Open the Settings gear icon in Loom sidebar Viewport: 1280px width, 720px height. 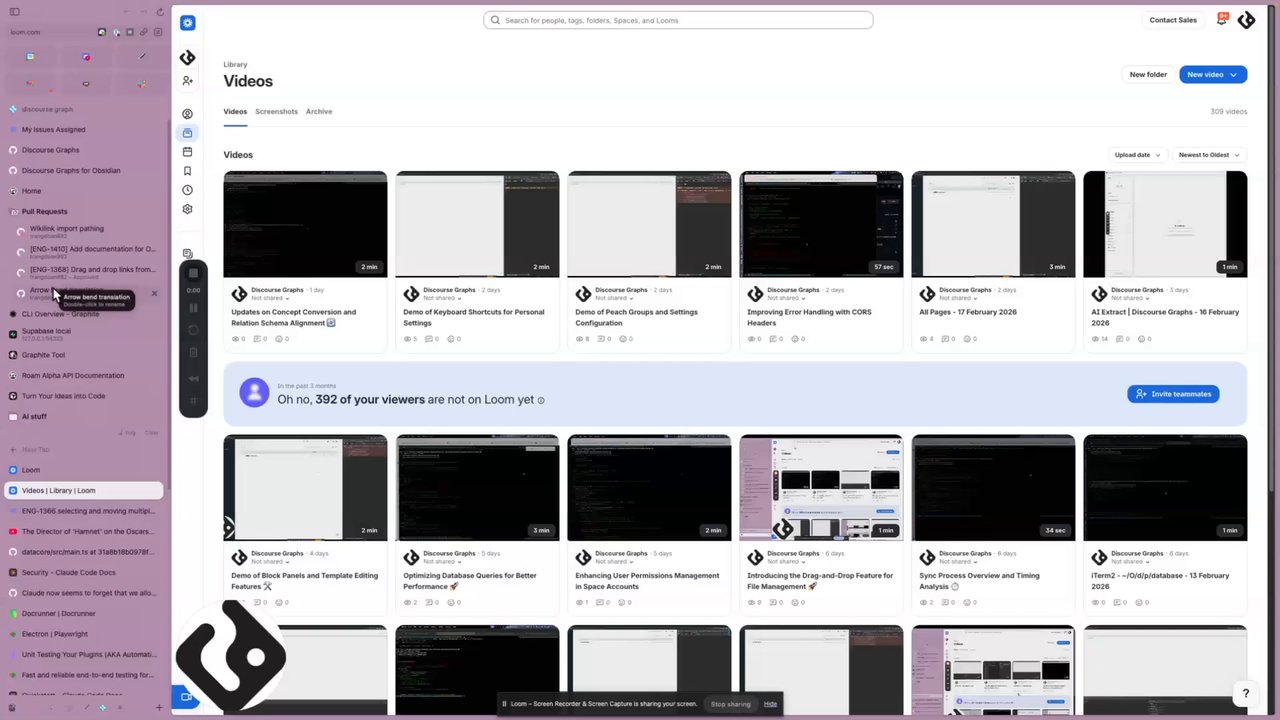[187, 209]
